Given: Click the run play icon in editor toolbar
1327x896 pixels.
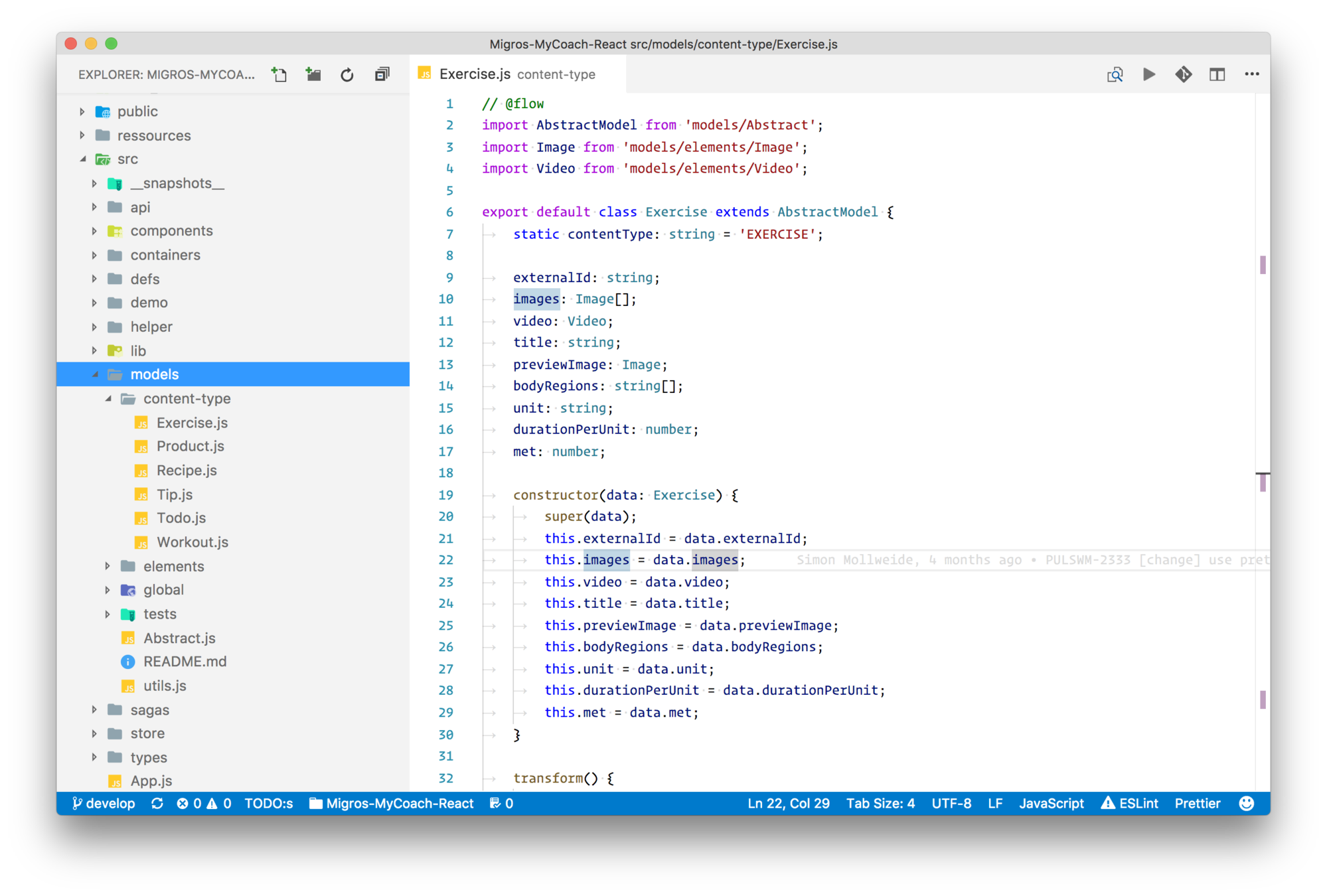Looking at the screenshot, I should coord(1149,74).
